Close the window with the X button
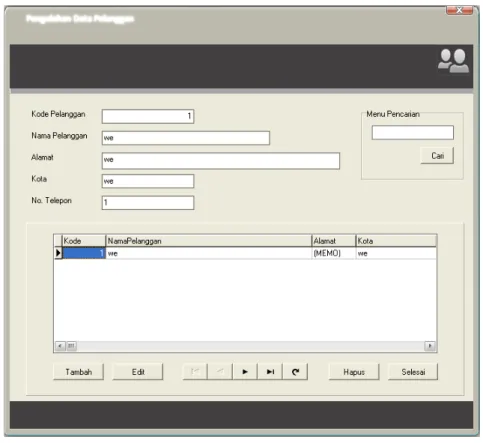483x443 pixels. coord(459,10)
